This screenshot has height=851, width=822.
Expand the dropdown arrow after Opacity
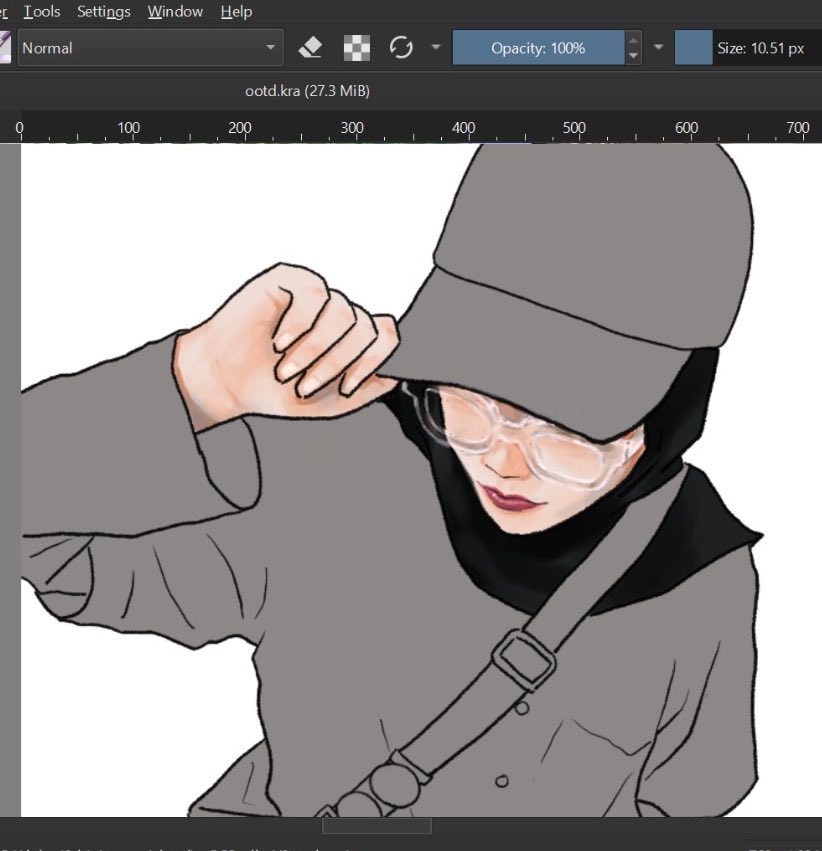tap(658, 47)
